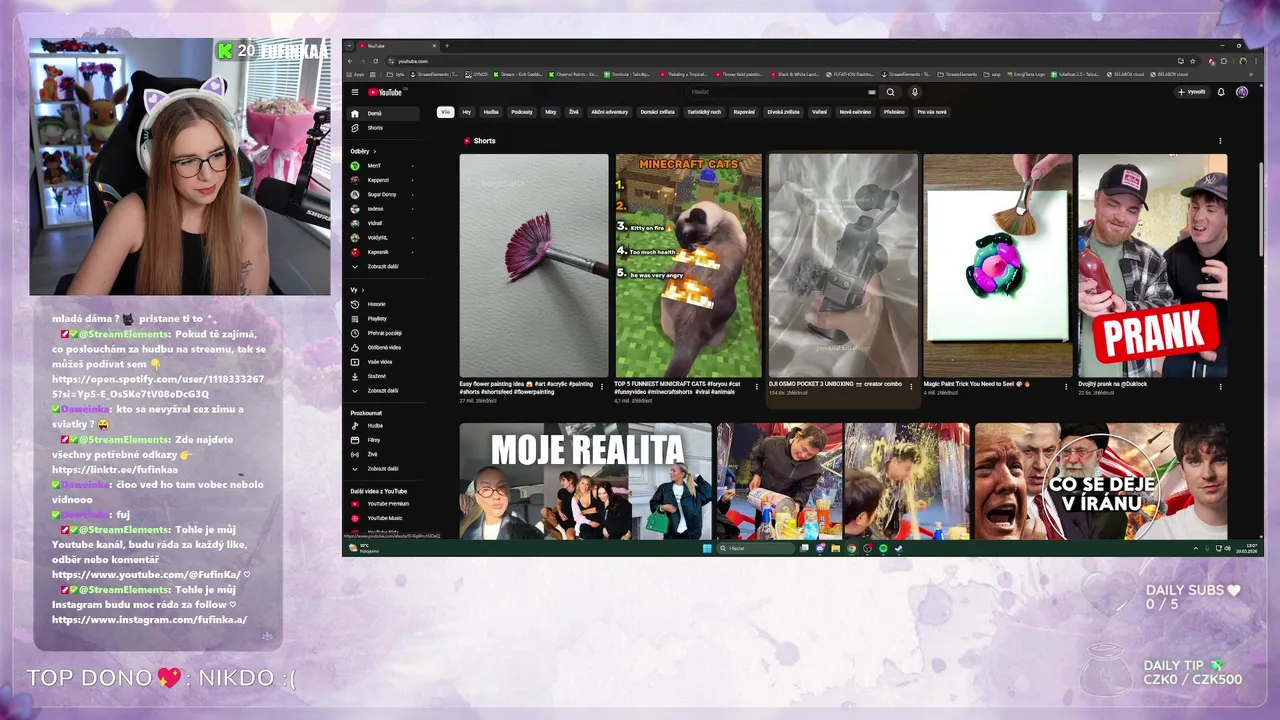The image size is (1280, 720).
Task: Open options for Magic Paint Trick short
Action: 1065,387
